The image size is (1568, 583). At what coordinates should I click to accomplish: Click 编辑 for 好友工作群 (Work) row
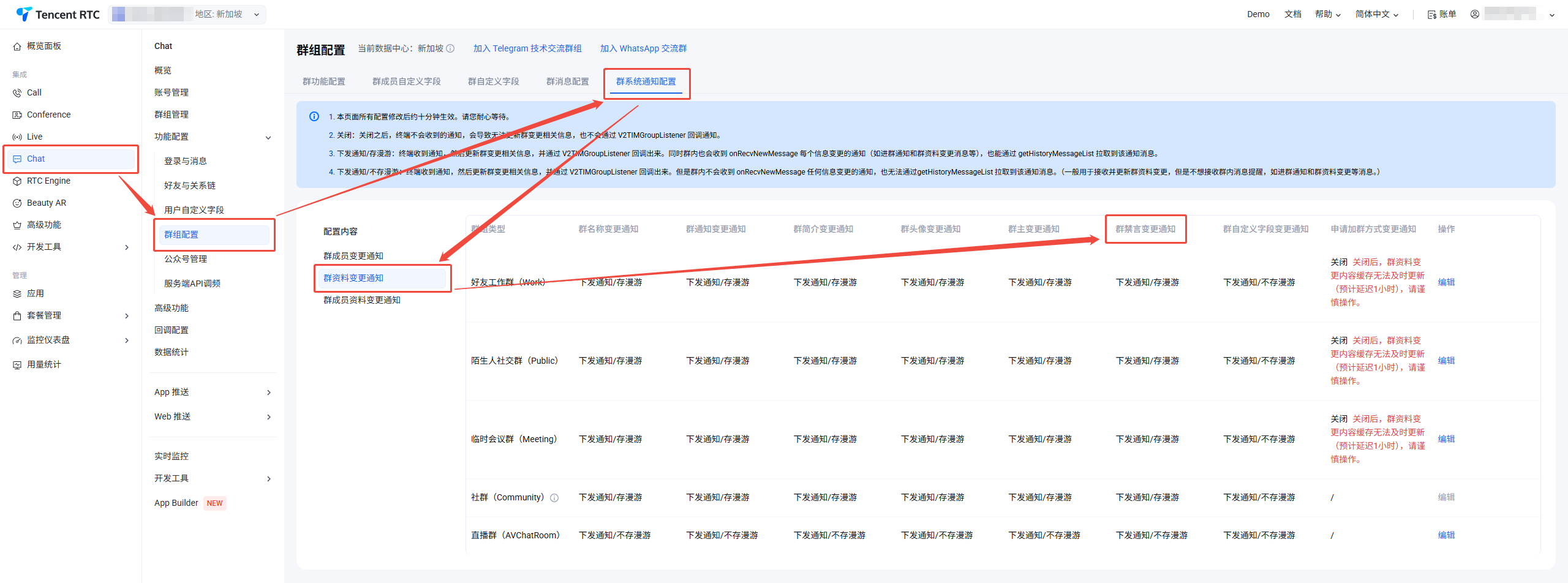pyautogui.click(x=1446, y=282)
